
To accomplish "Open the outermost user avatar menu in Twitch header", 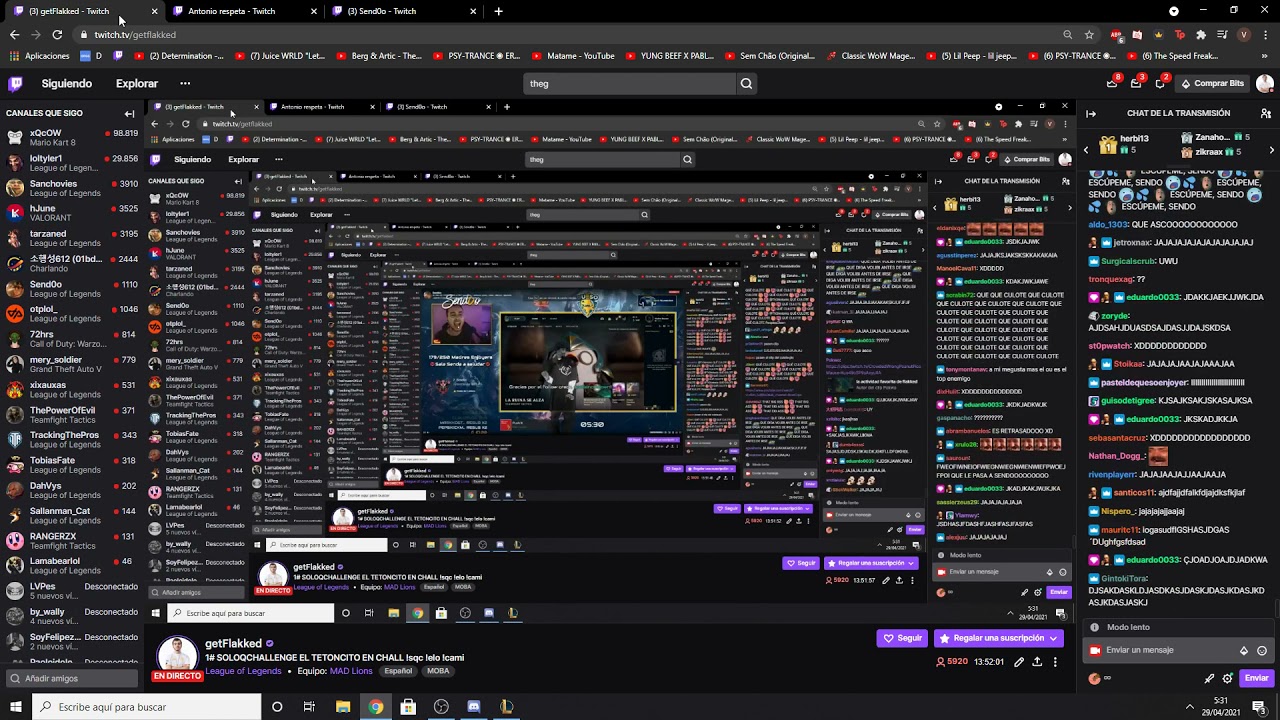I will (1265, 84).
